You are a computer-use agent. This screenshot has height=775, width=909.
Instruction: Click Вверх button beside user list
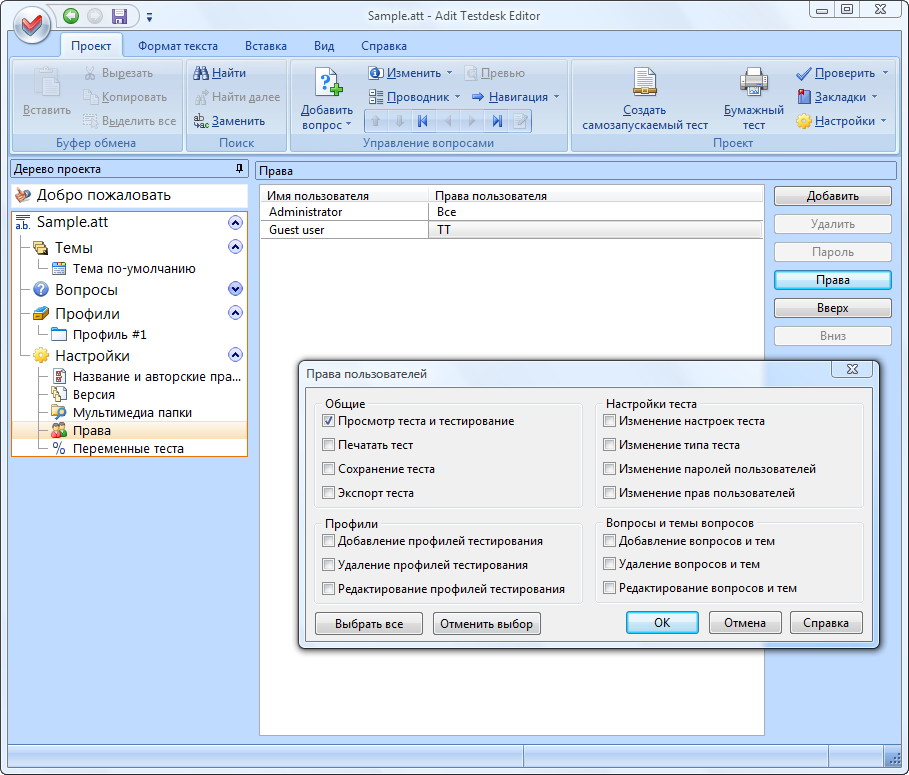tap(832, 308)
